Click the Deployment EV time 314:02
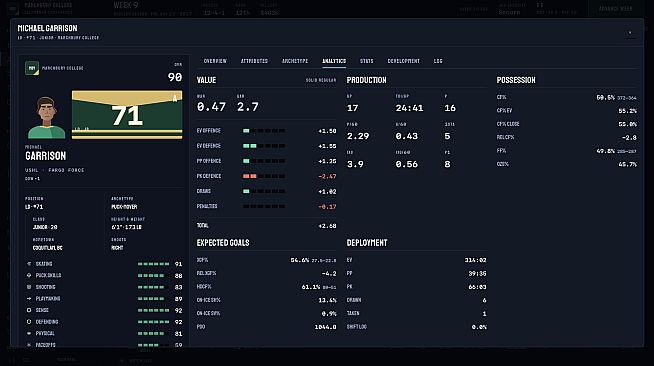Viewport: 654px width, 366px height. pos(475,260)
